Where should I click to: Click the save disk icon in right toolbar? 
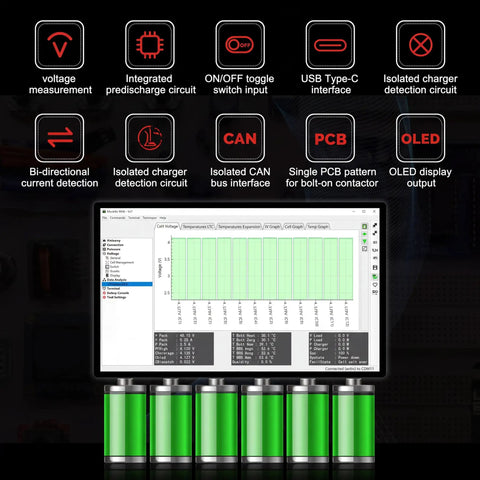375,268
